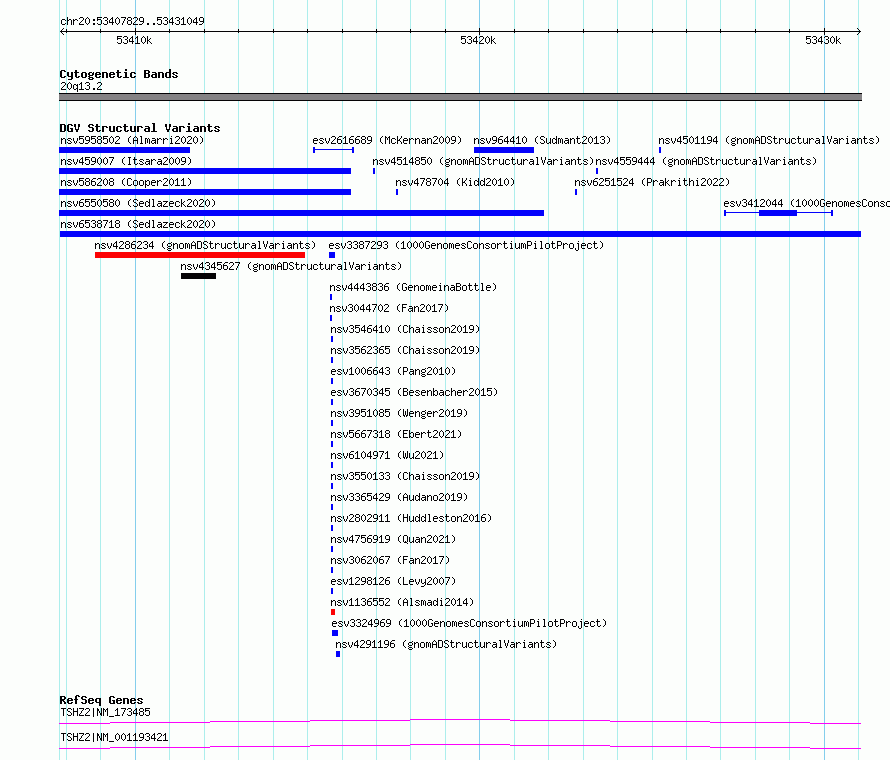Image resolution: width=890 pixels, height=760 pixels.
Task: Click esv1298126 (Levy2007) label
Action: point(393,581)
